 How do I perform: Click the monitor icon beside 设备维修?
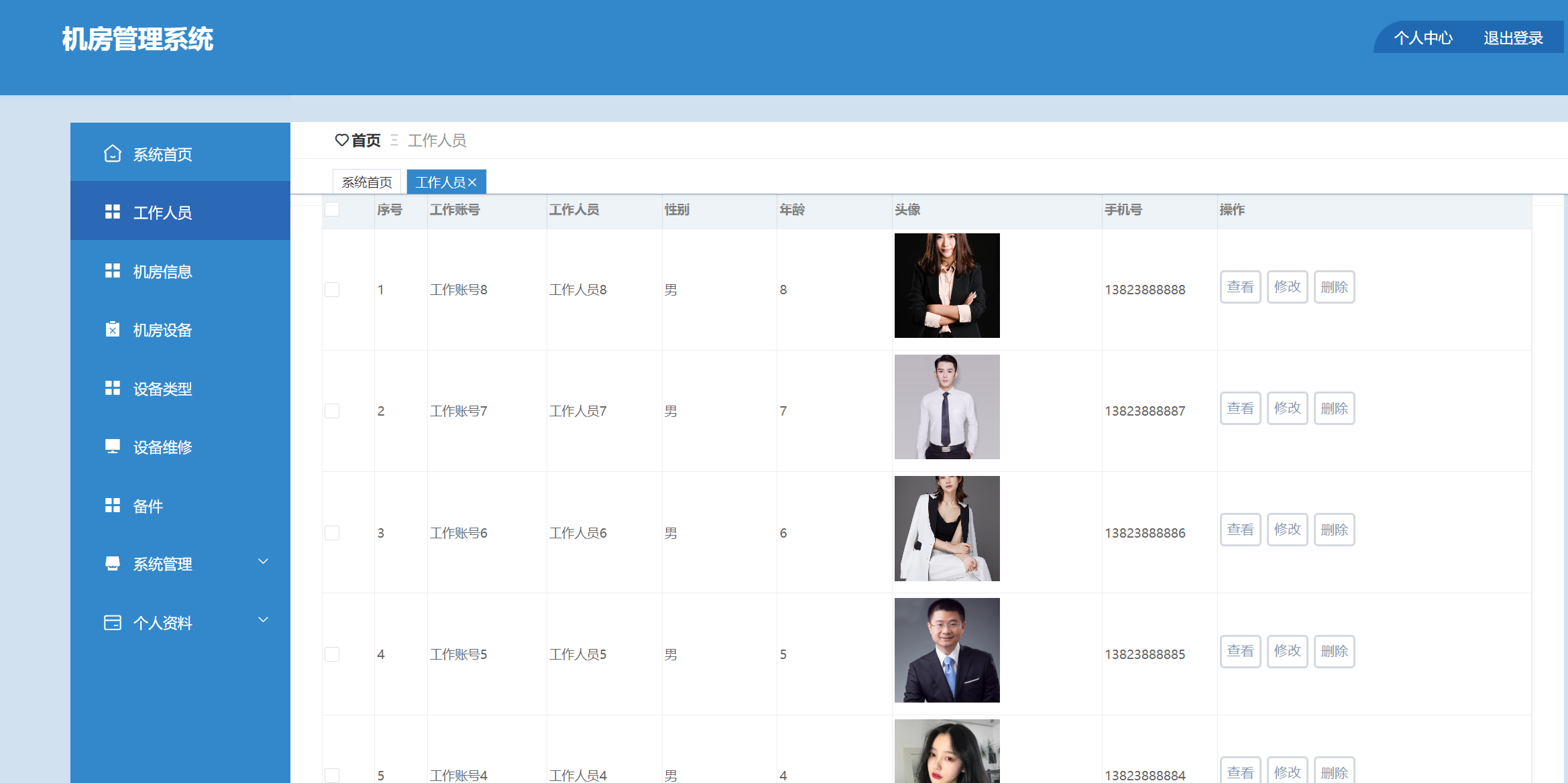point(113,446)
